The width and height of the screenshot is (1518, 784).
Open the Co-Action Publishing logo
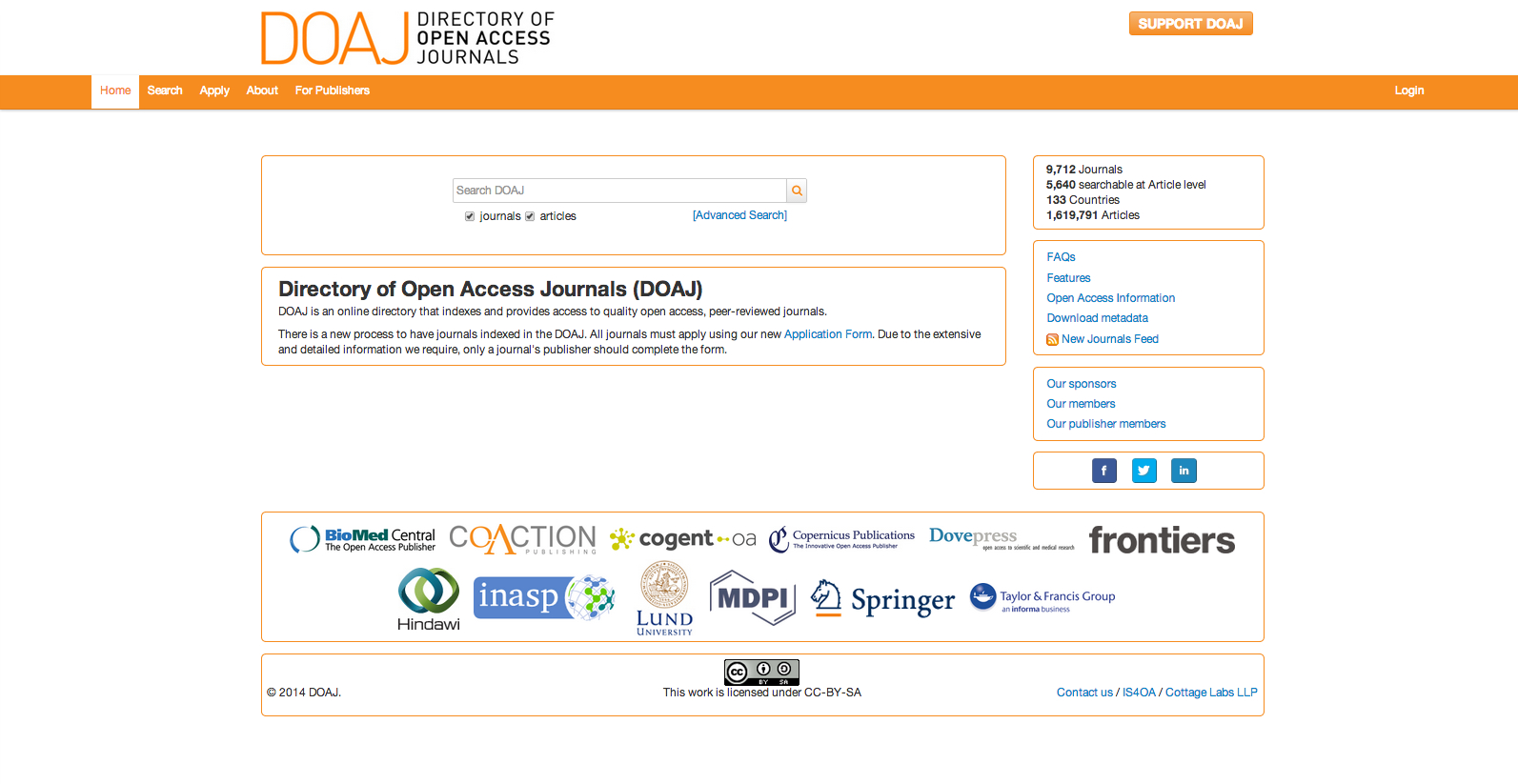coord(522,539)
